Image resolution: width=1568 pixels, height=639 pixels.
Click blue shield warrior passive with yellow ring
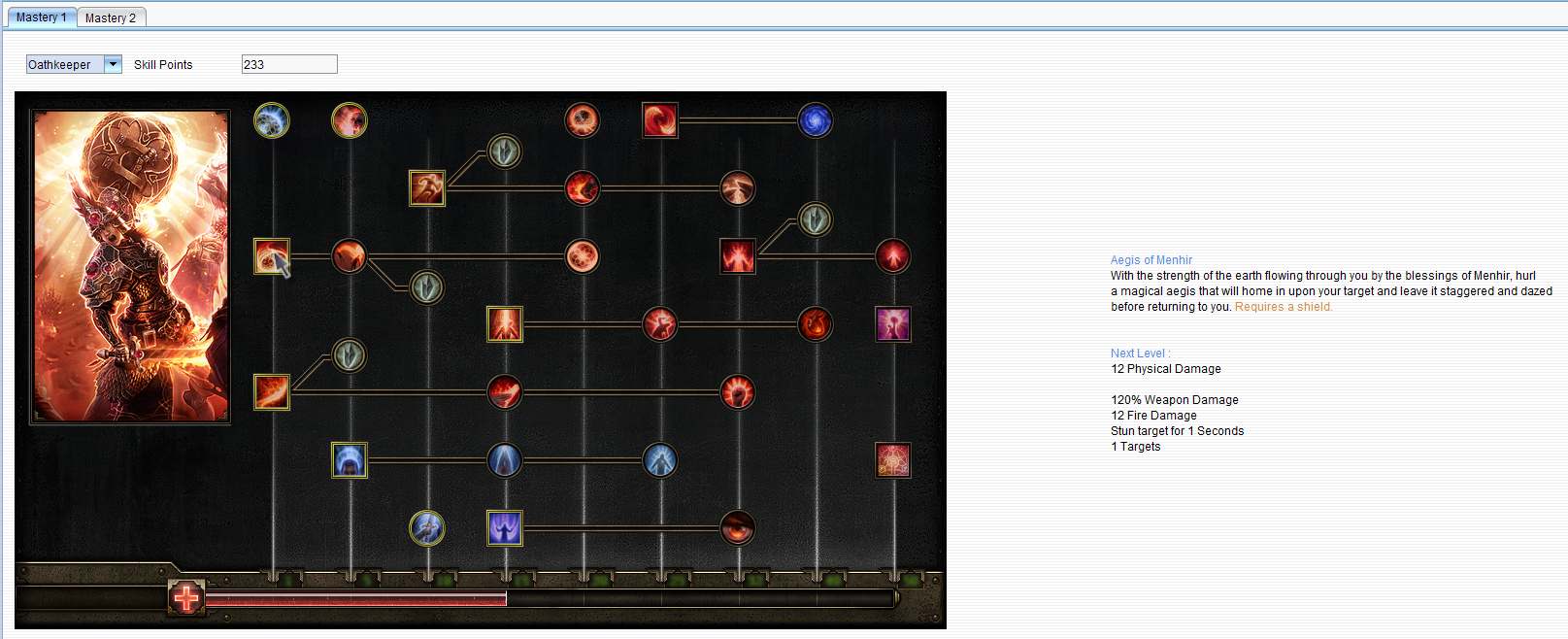click(x=427, y=528)
